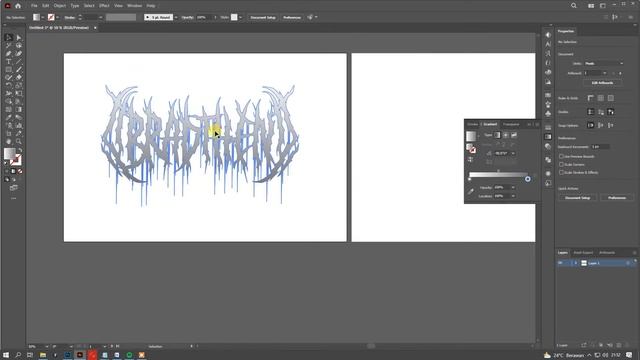Viewport: 640px width, 360px height.
Task: Open Arrange Documents icon in top bar
Action: click(591, 6)
